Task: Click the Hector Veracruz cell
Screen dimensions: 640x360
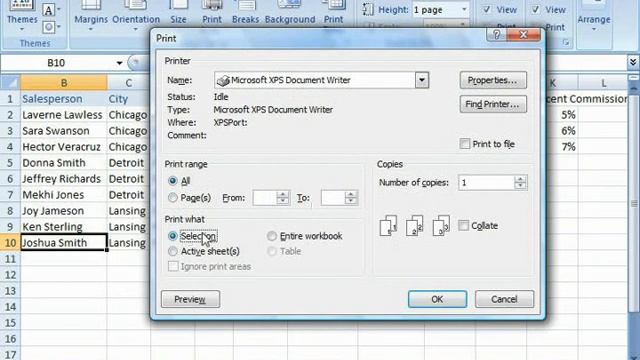Action: click(x=64, y=147)
